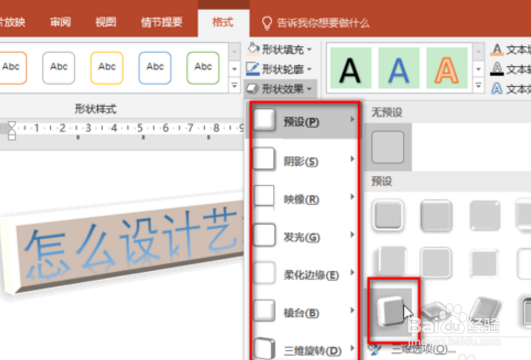Click the text effects A icon
The image size is (531, 360).
pyautogui.click(x=497, y=89)
